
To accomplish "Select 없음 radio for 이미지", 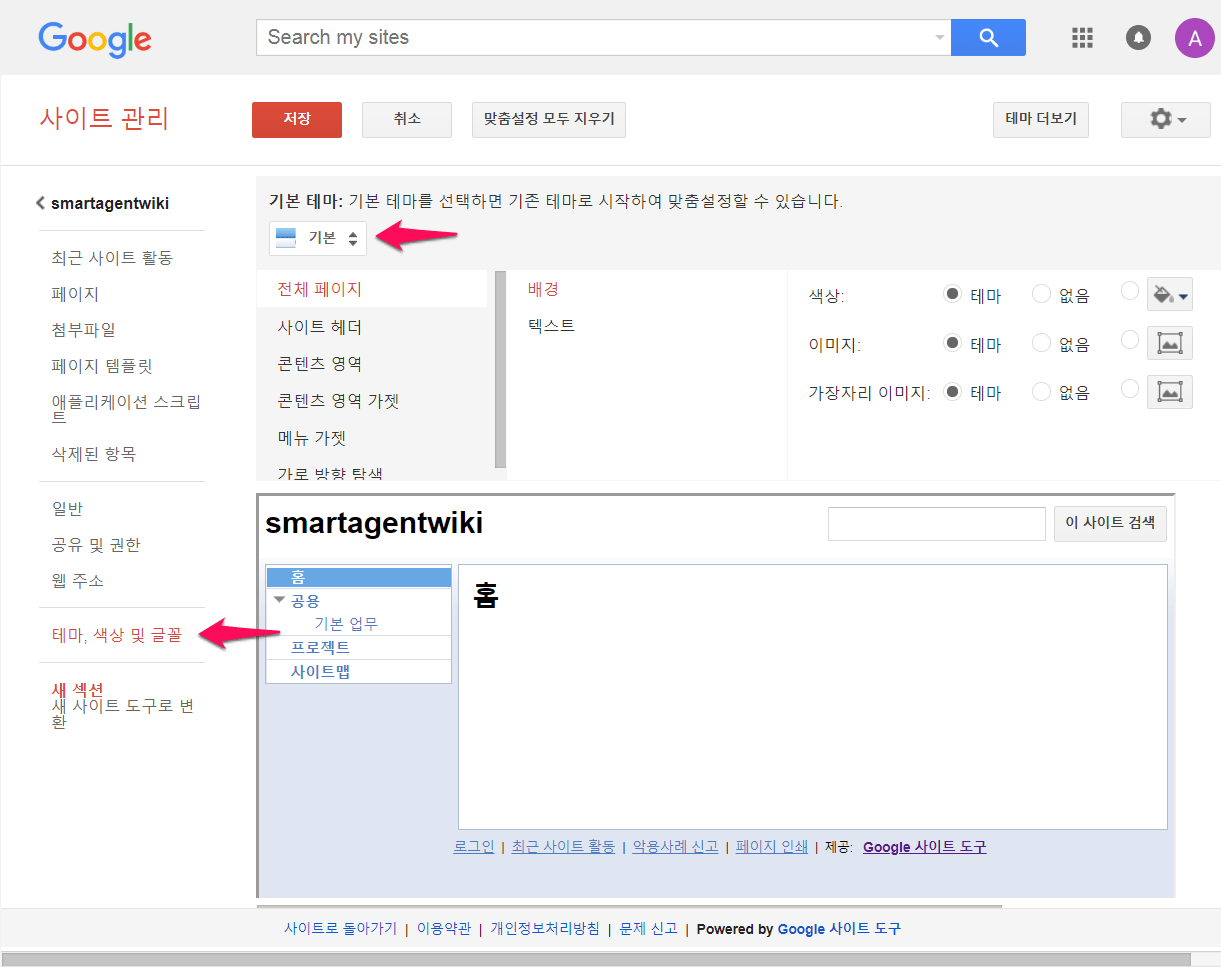I will click(1041, 344).
